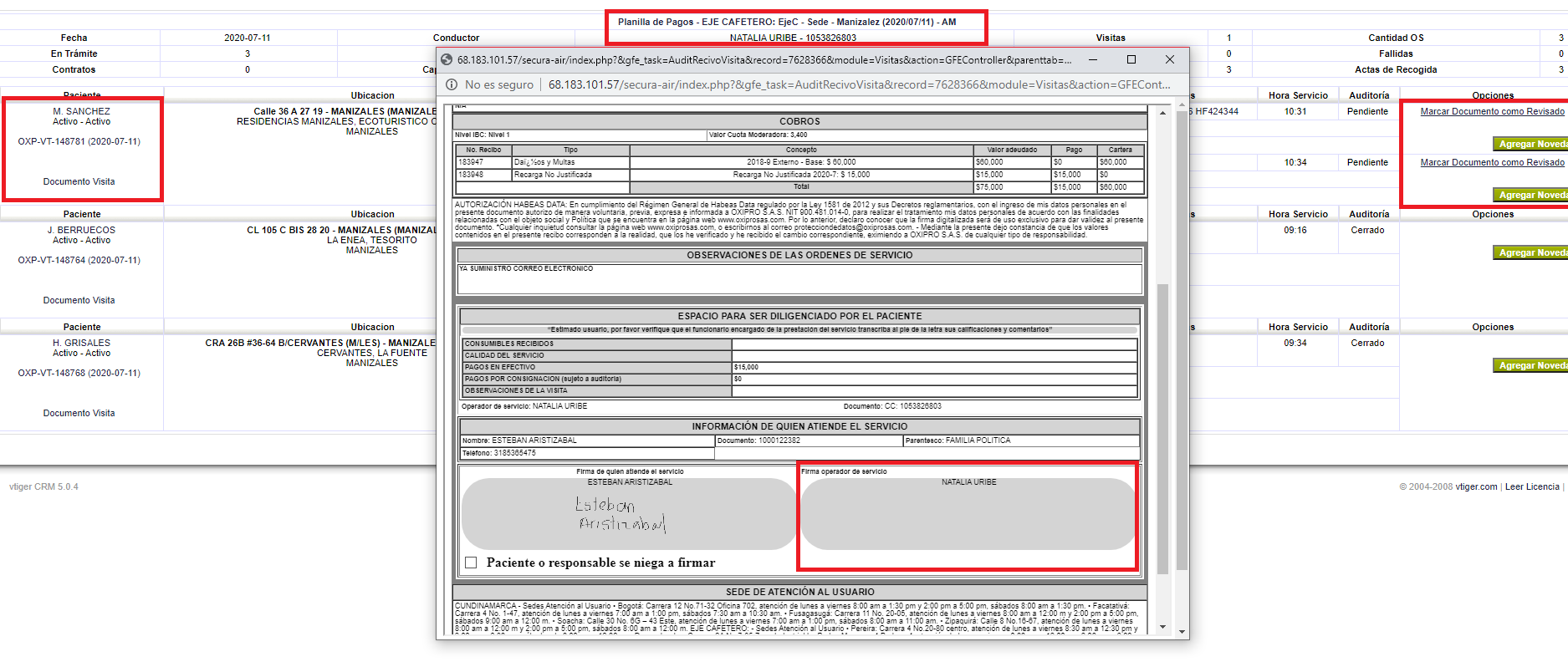Click visit code OXP-VT-148768
The height and width of the screenshot is (667, 1568).
pyautogui.click(x=79, y=373)
